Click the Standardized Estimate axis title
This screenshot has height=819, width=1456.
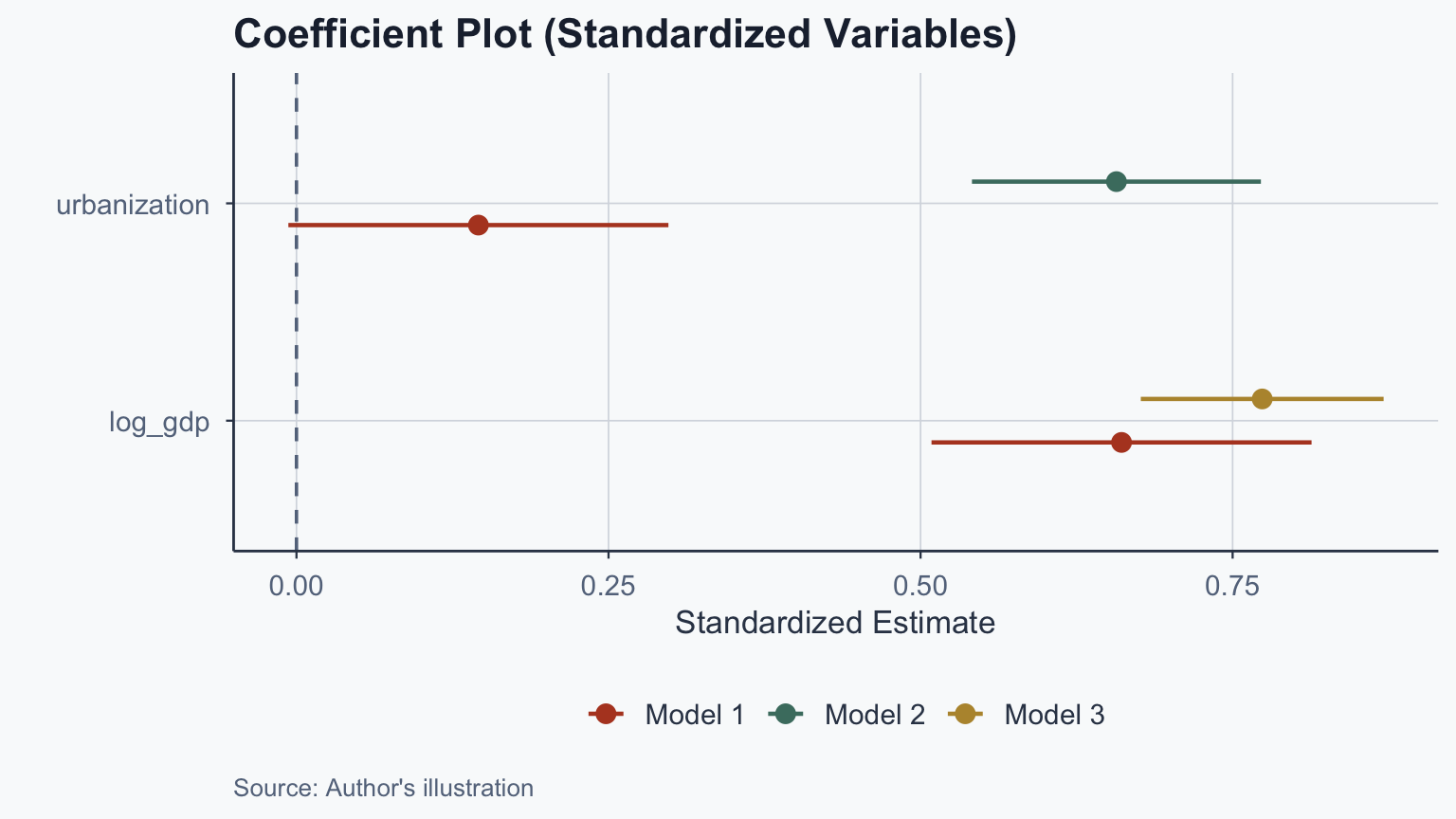click(x=834, y=623)
